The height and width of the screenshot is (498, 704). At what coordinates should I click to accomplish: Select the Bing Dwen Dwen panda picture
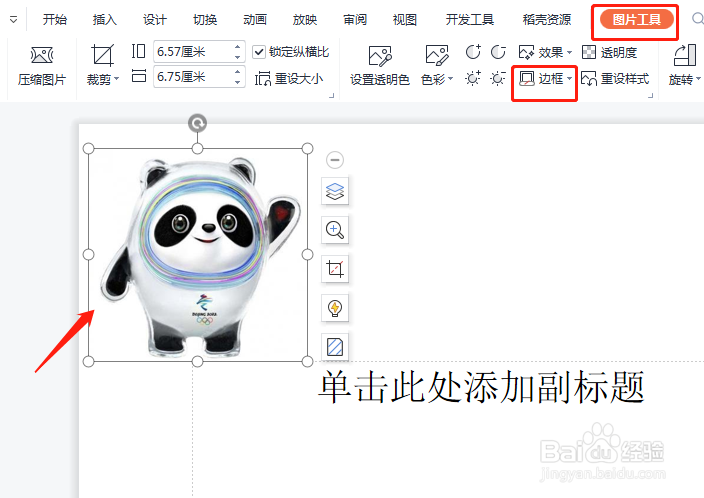(x=198, y=255)
